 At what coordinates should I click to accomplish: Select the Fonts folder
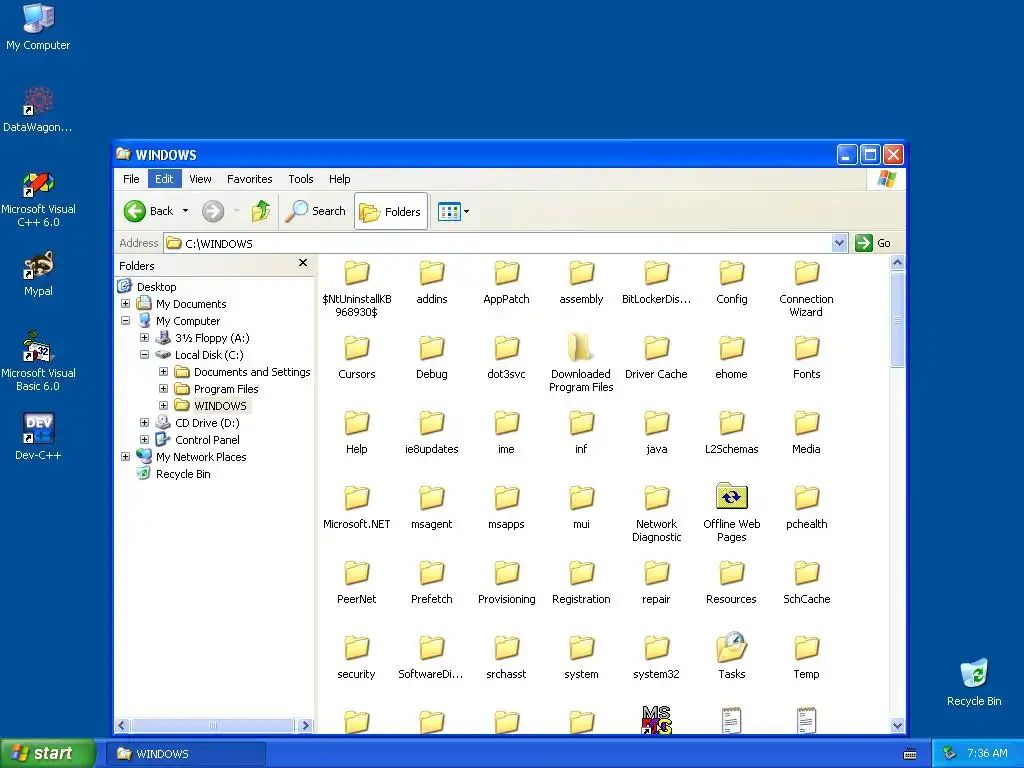[x=806, y=356]
